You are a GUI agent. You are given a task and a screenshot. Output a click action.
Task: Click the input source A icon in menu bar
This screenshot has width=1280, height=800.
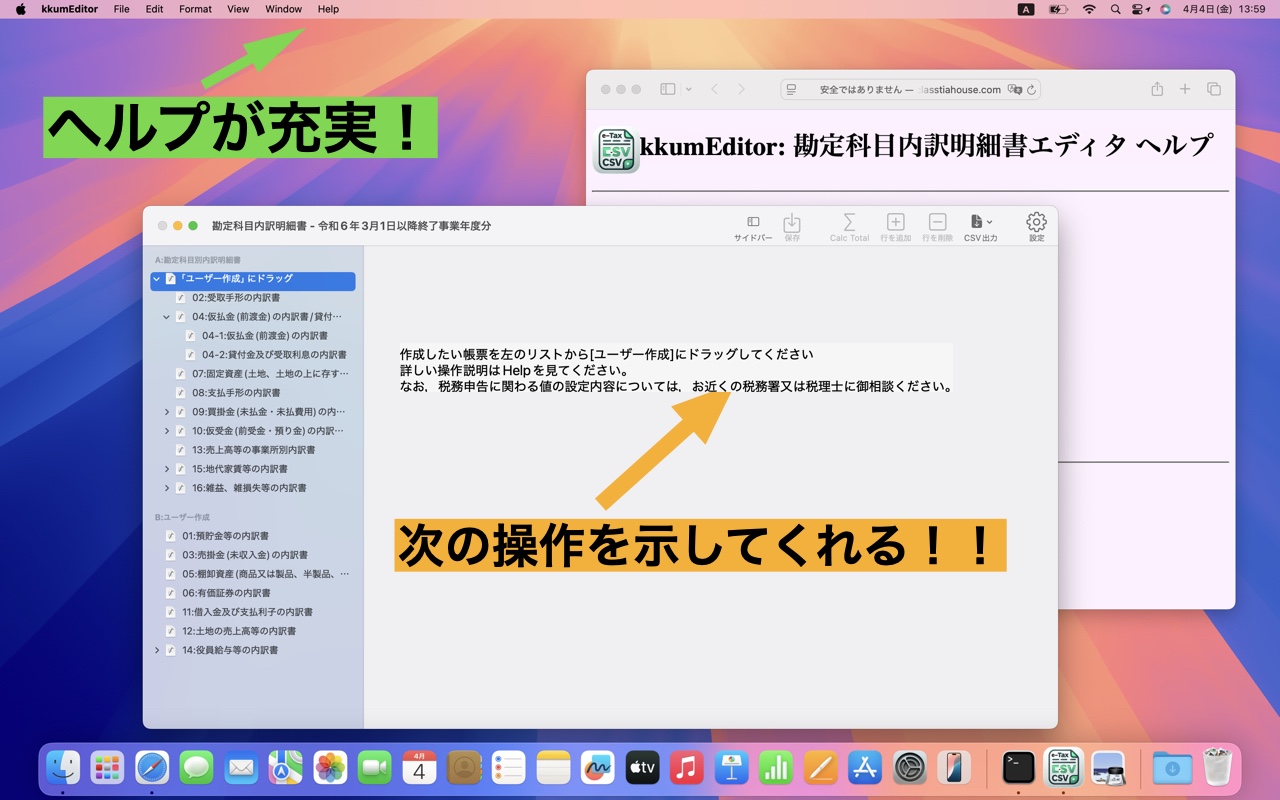pyautogui.click(x=1026, y=9)
